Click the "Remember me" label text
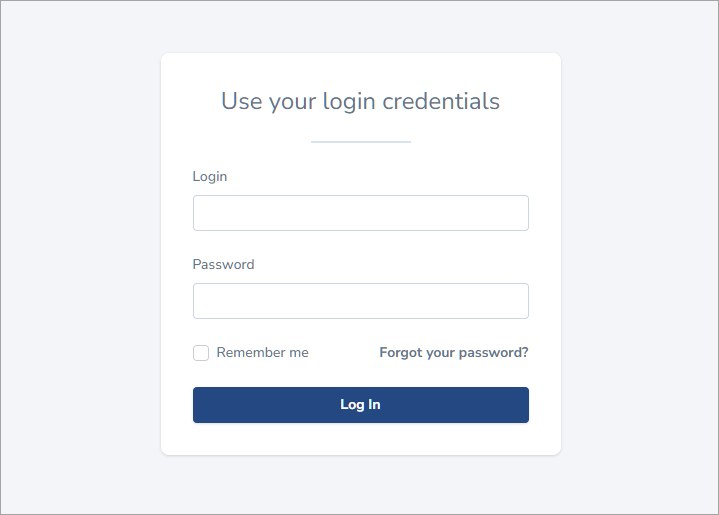Viewport: 719px width, 515px height. click(262, 353)
